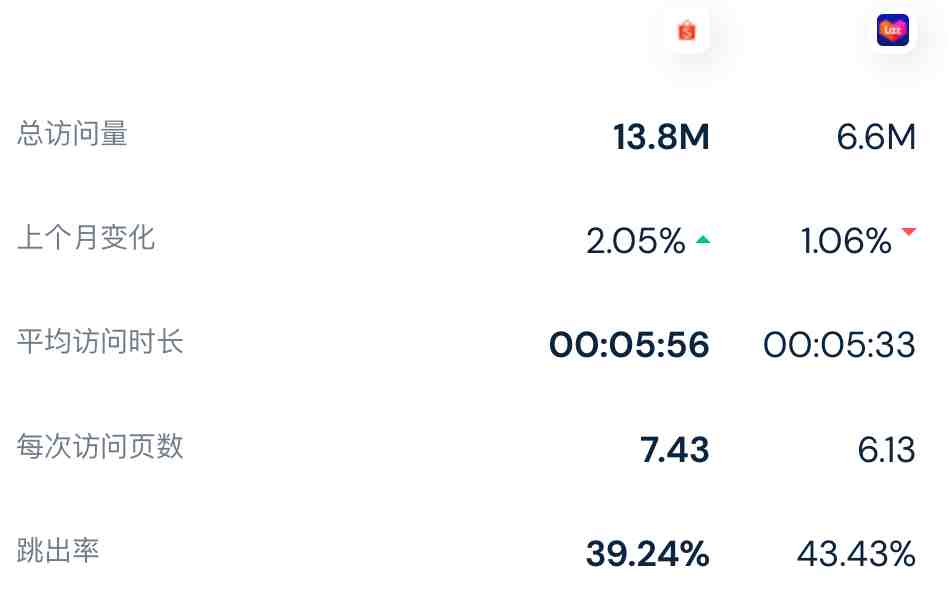This screenshot has height=596, width=948.
Task: Click the green up arrow beside 2.05%
Action: coord(703,240)
